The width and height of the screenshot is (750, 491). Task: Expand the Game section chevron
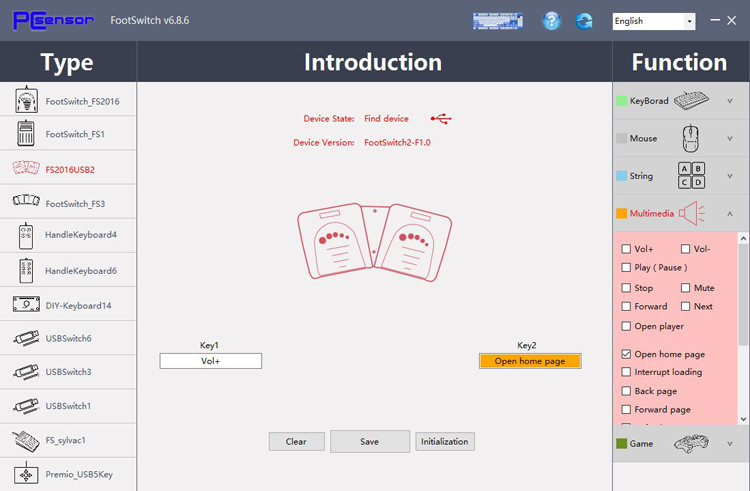click(730, 444)
